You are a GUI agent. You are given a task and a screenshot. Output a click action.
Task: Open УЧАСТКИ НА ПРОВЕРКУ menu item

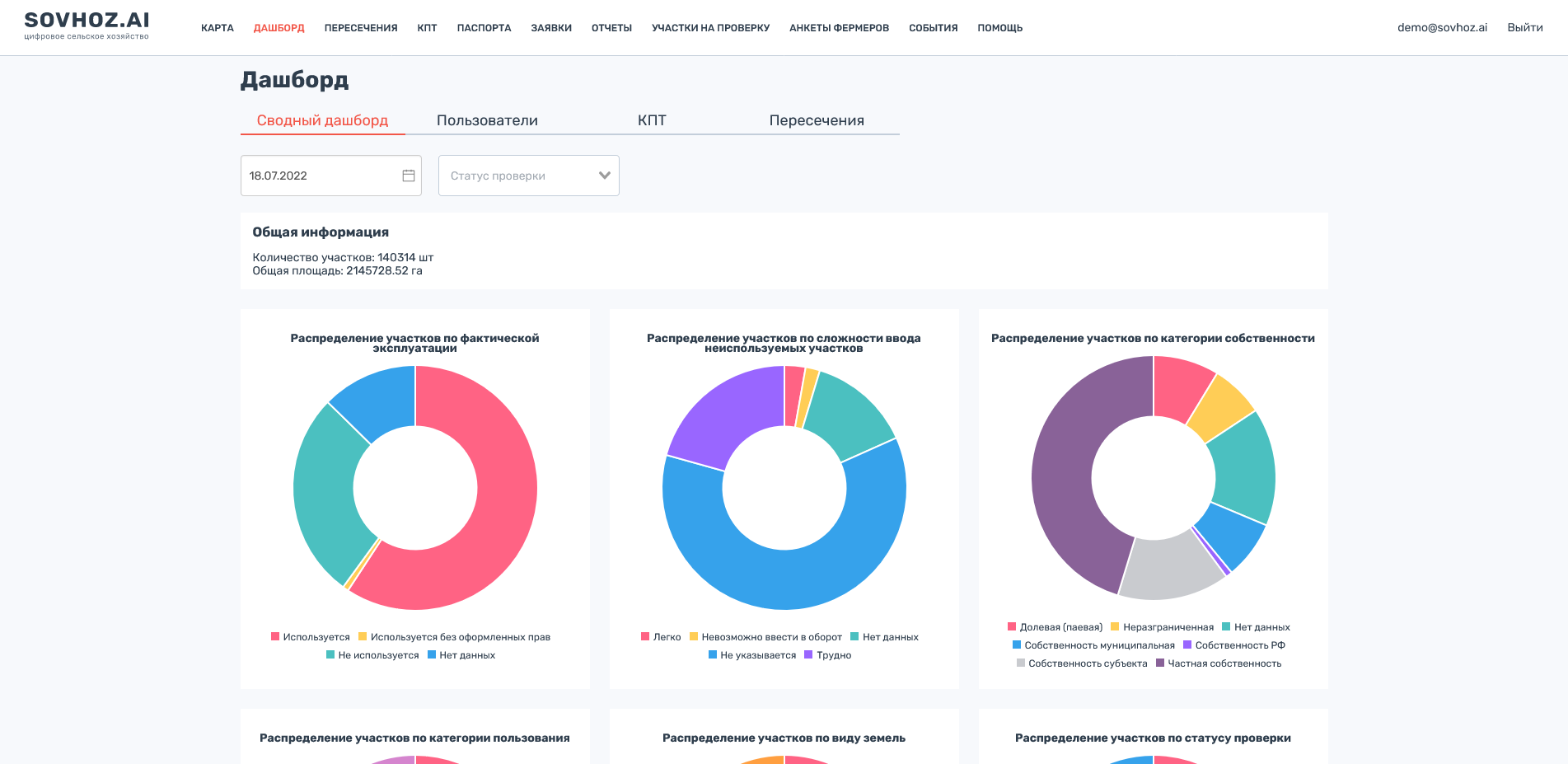pyautogui.click(x=710, y=28)
